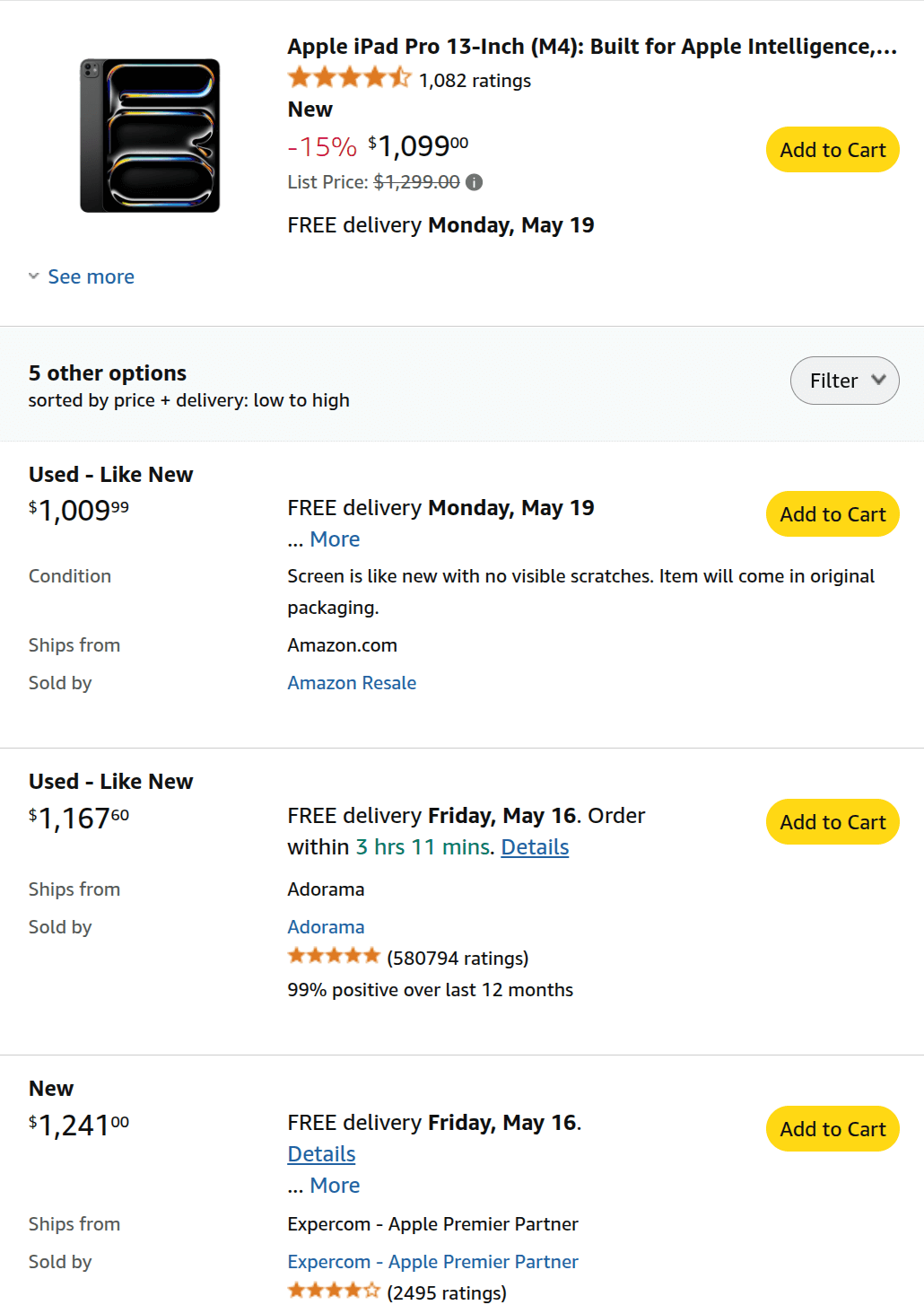
Task: Expand More under Monday delivery
Action: point(335,539)
